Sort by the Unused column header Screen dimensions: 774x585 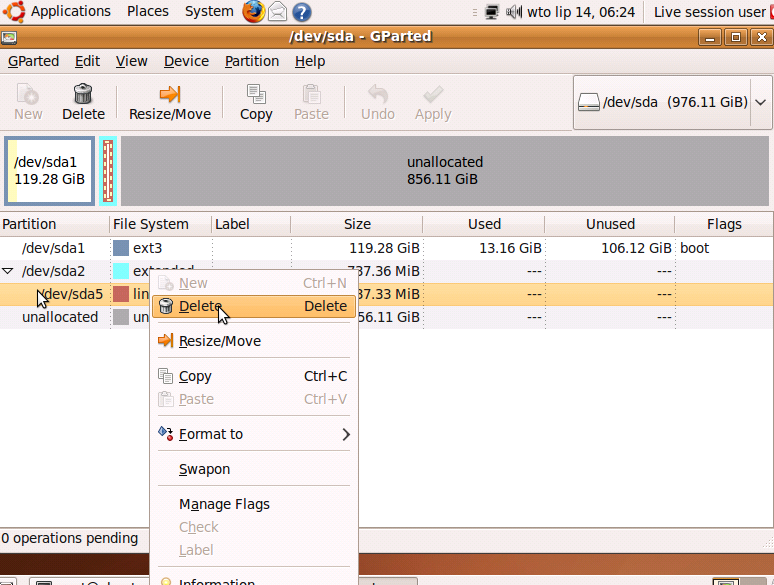pos(610,224)
